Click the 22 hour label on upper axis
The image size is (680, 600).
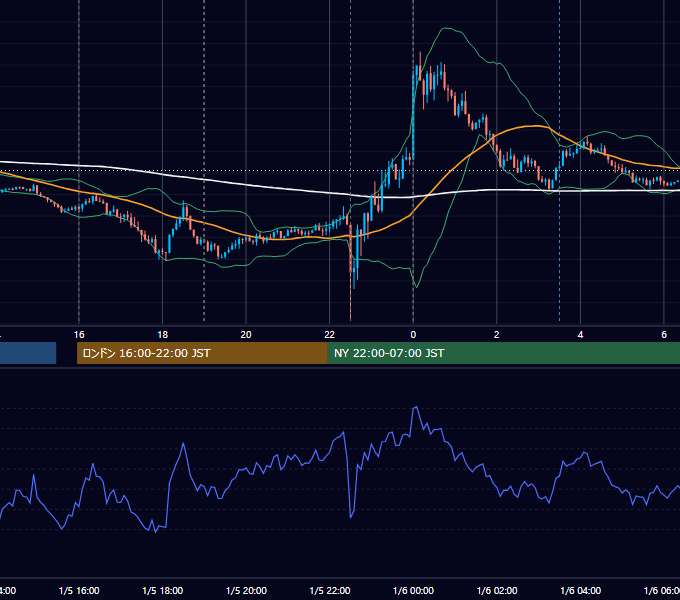tap(330, 335)
